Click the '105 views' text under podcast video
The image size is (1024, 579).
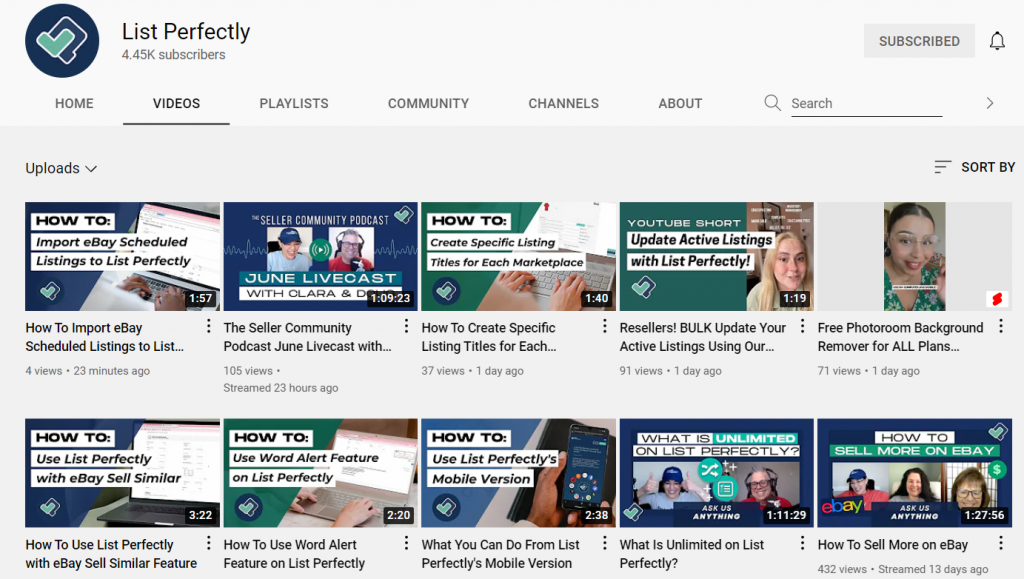[x=248, y=371]
